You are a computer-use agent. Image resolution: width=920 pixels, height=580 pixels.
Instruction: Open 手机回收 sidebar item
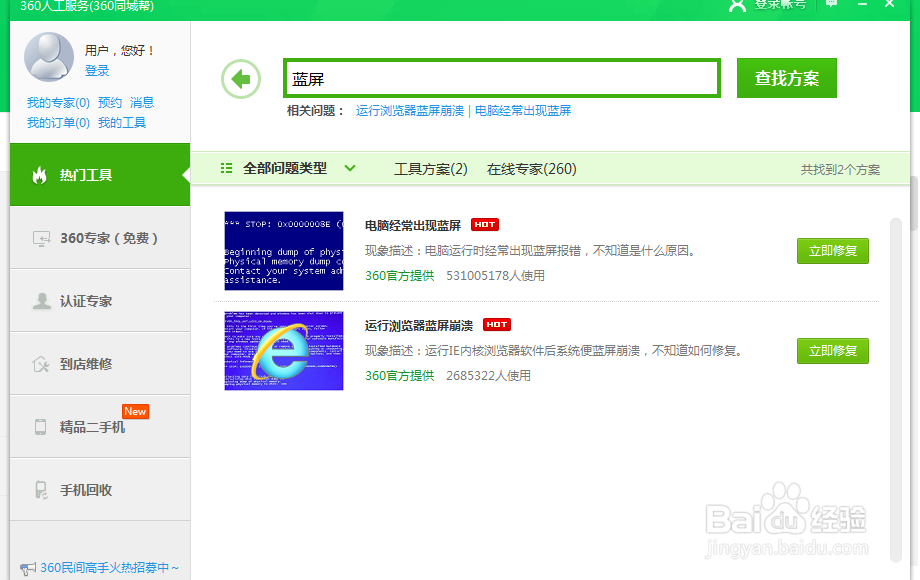tap(100, 490)
